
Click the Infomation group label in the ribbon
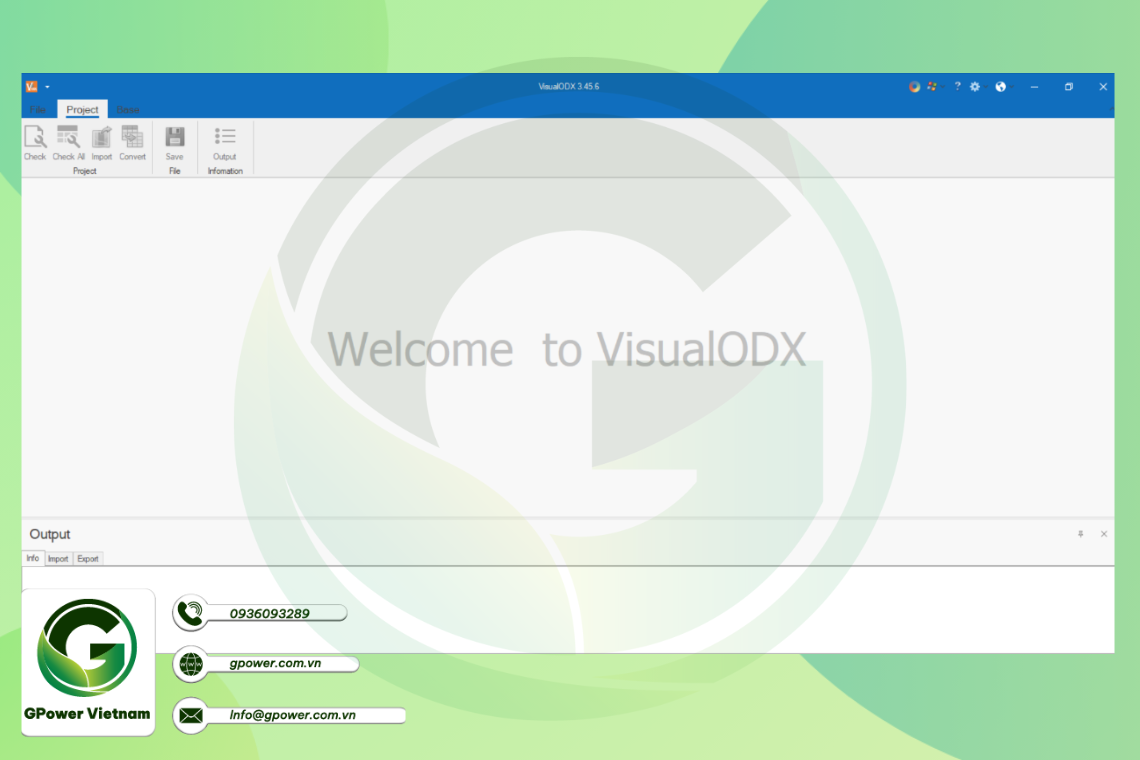pyautogui.click(x=225, y=172)
